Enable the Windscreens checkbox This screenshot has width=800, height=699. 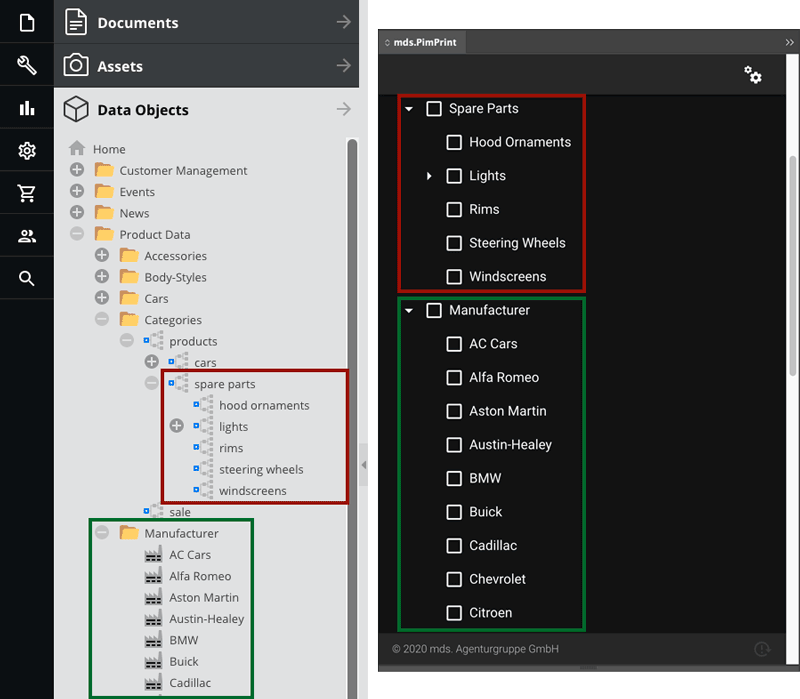[x=454, y=277]
